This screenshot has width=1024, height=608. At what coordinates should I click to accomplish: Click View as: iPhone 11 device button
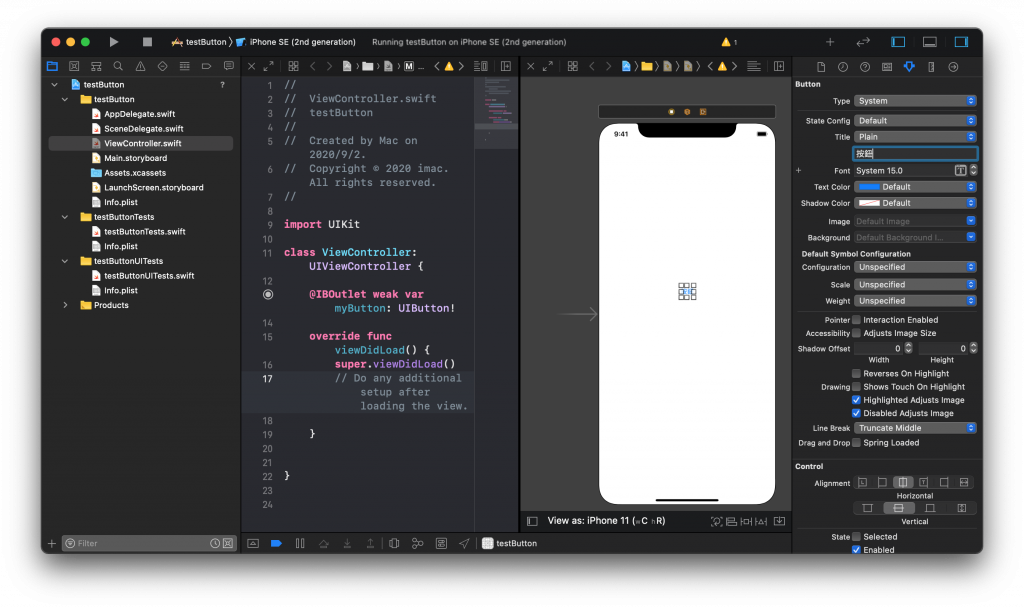(606, 521)
